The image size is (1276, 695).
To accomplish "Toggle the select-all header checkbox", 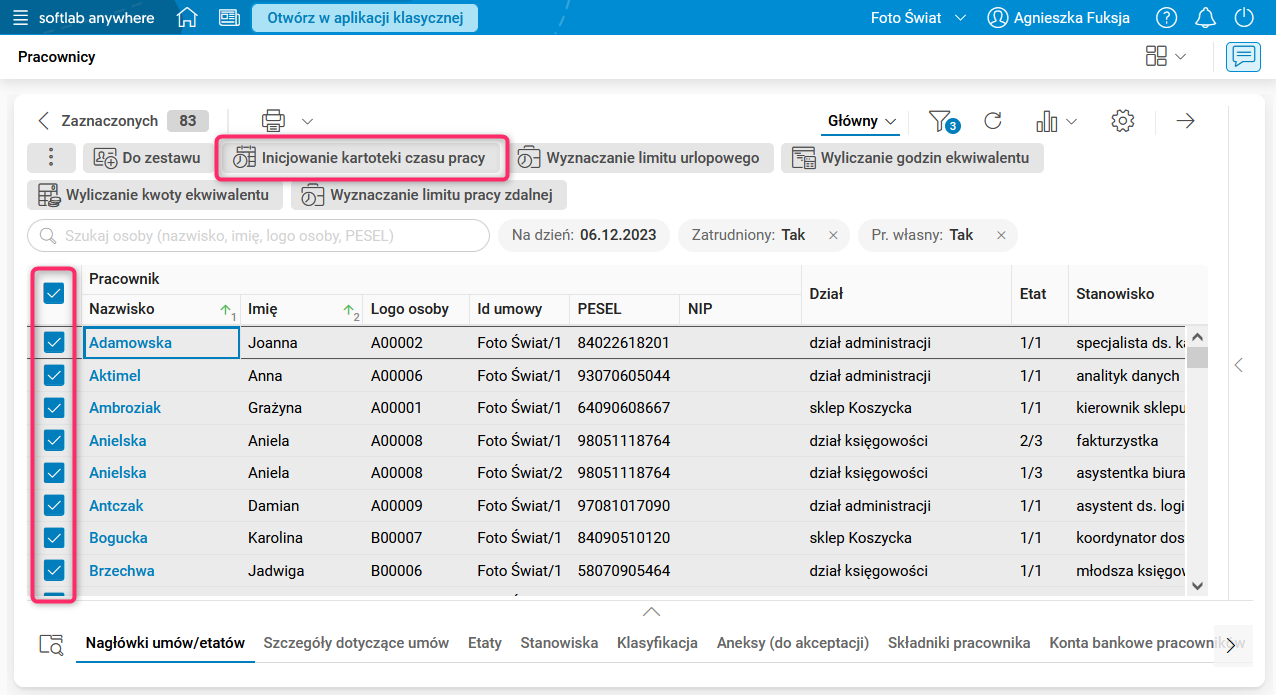I will (54, 293).
